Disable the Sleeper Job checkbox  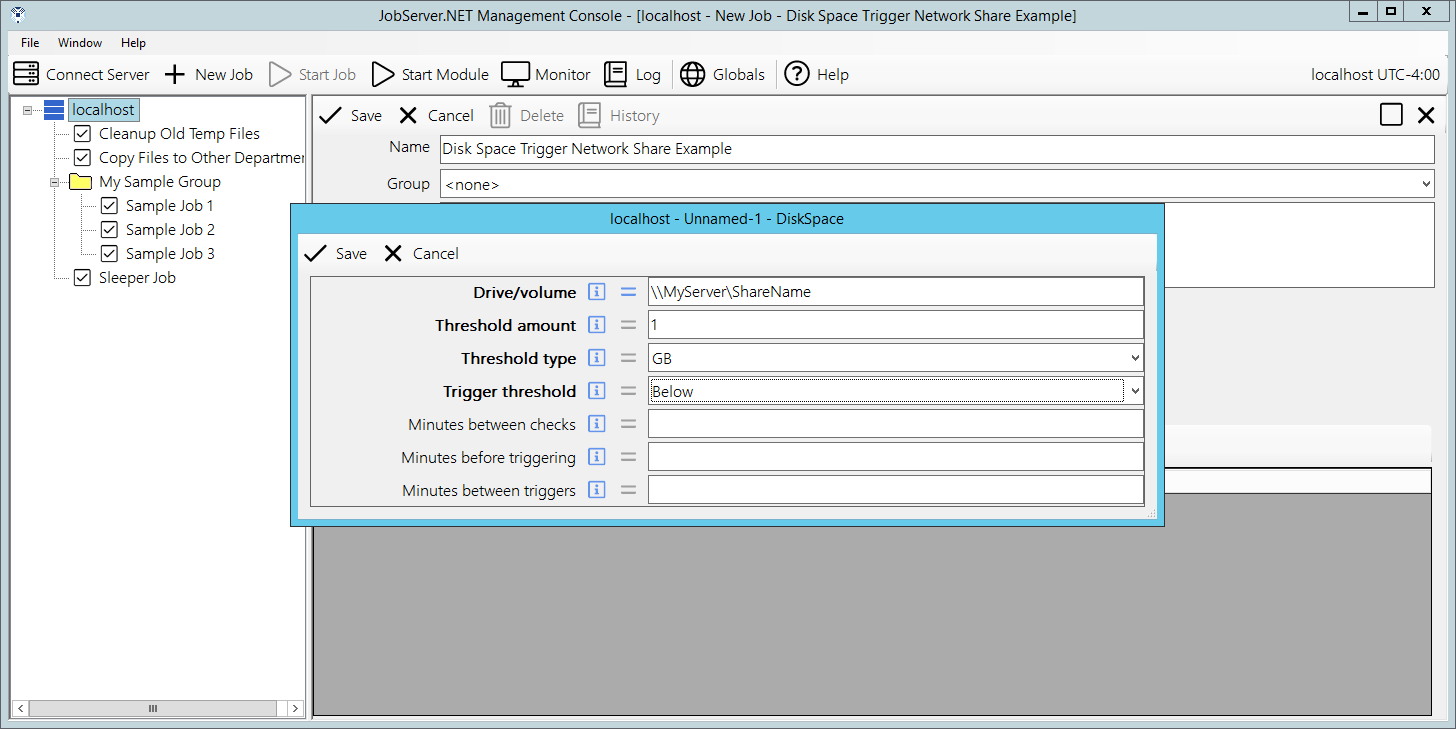[x=83, y=278]
